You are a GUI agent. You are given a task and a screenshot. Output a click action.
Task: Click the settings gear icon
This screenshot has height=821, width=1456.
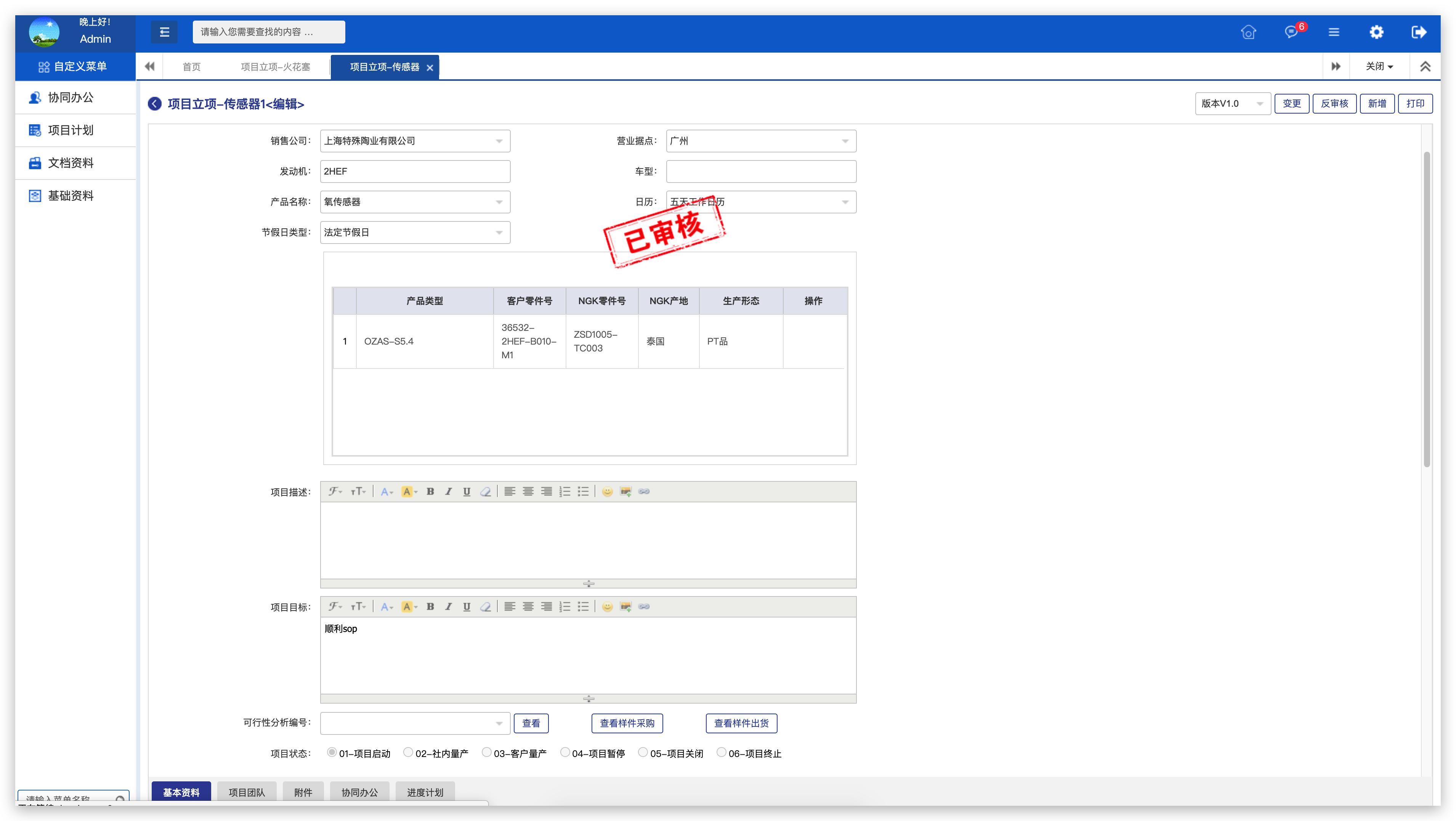(x=1376, y=32)
